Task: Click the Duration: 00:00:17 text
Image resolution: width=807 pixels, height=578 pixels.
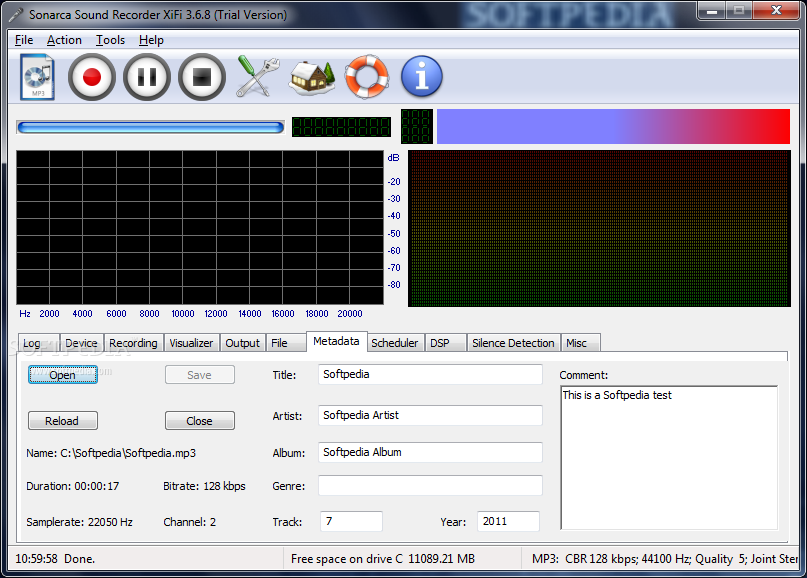Action: 73,486
